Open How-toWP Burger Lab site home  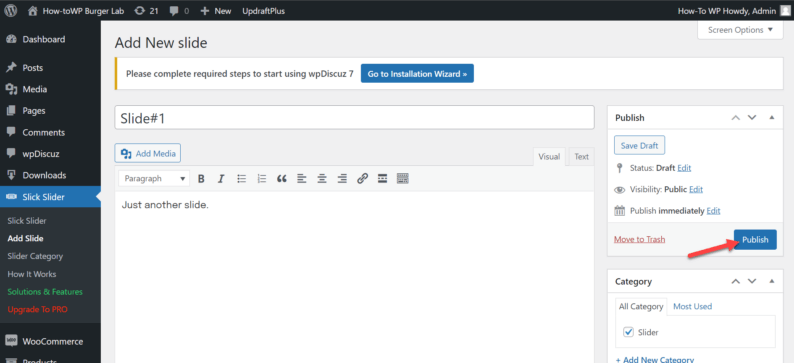76,11
